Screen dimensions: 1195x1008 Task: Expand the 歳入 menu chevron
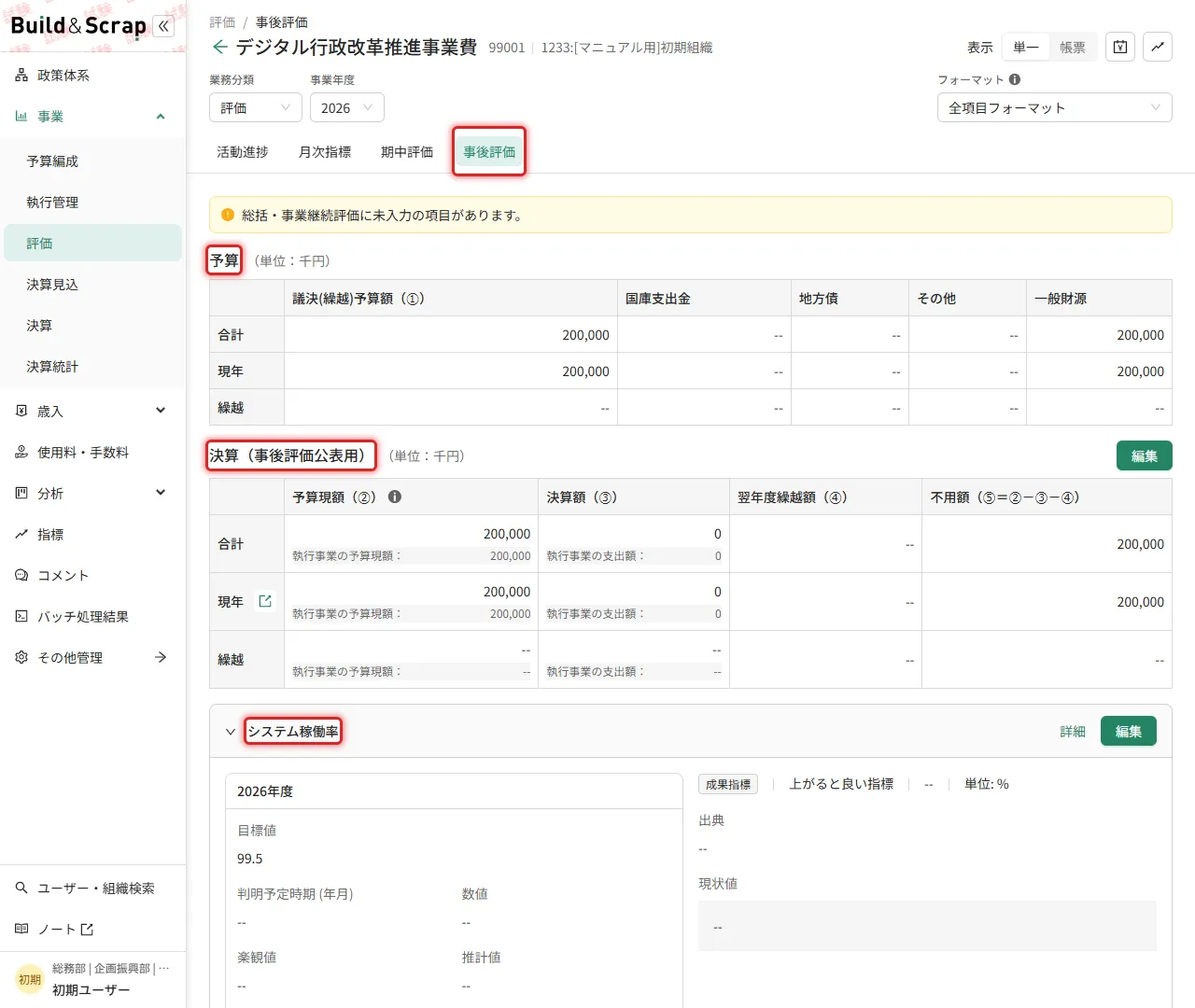click(x=161, y=411)
